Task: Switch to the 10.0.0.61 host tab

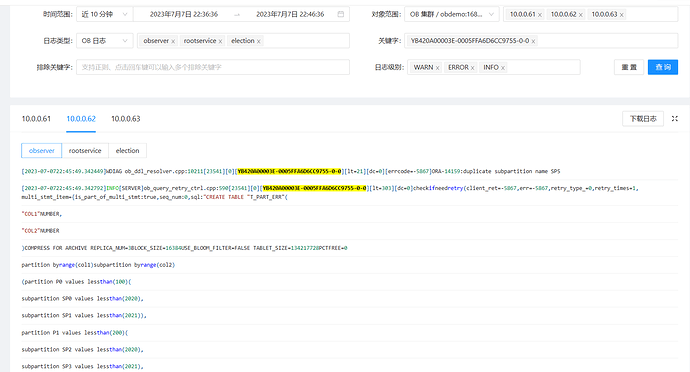Action: 36,119
